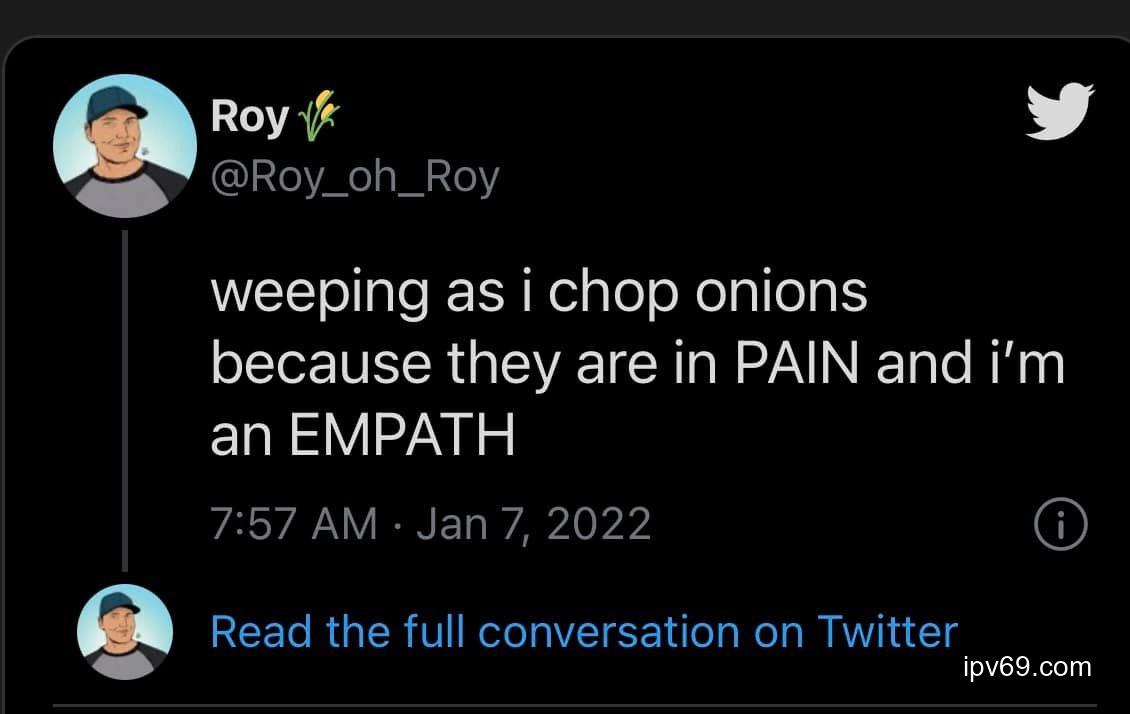Viewport: 1130px width, 714px height.
Task: Open the display name "Roy"
Action: [x=249, y=117]
